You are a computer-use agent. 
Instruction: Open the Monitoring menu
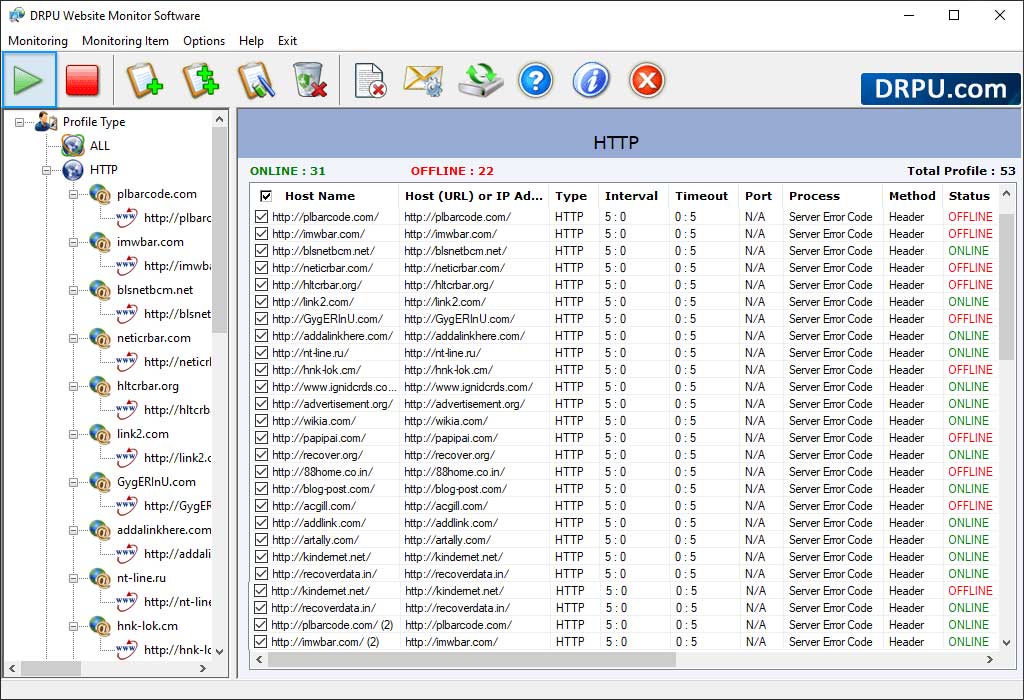pyautogui.click(x=38, y=40)
